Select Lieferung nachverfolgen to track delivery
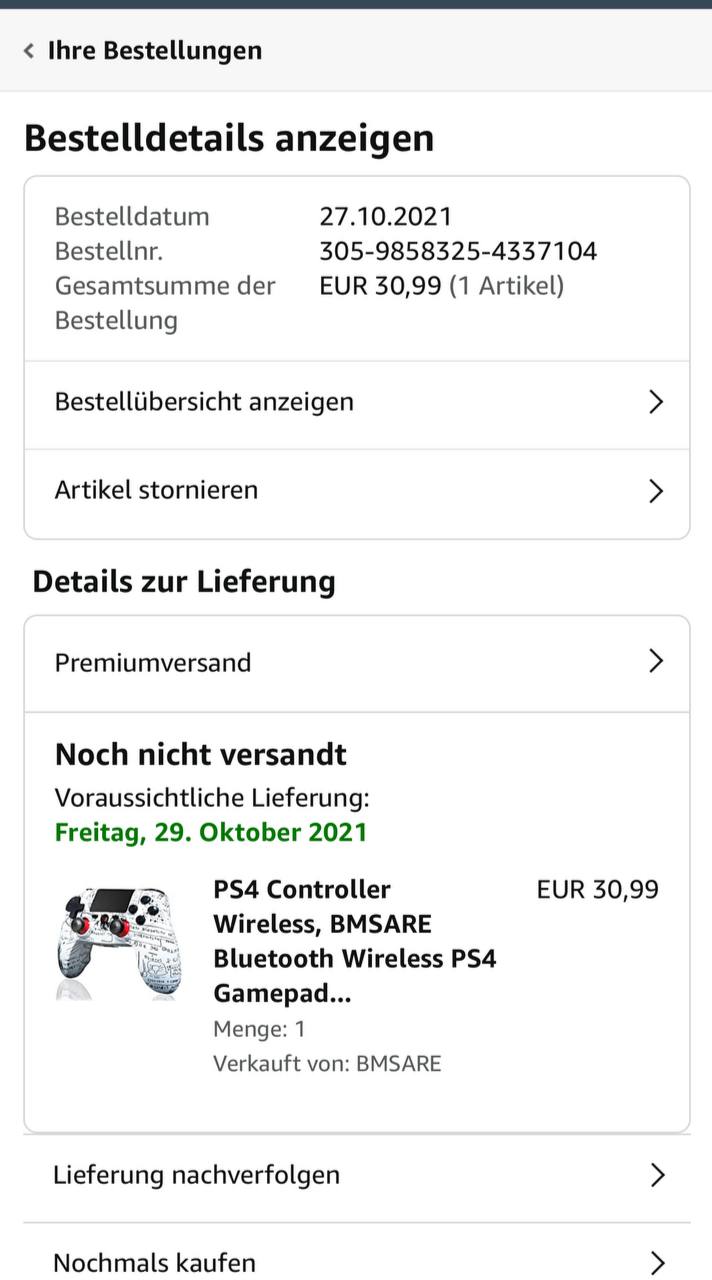 pyautogui.click(x=357, y=1175)
